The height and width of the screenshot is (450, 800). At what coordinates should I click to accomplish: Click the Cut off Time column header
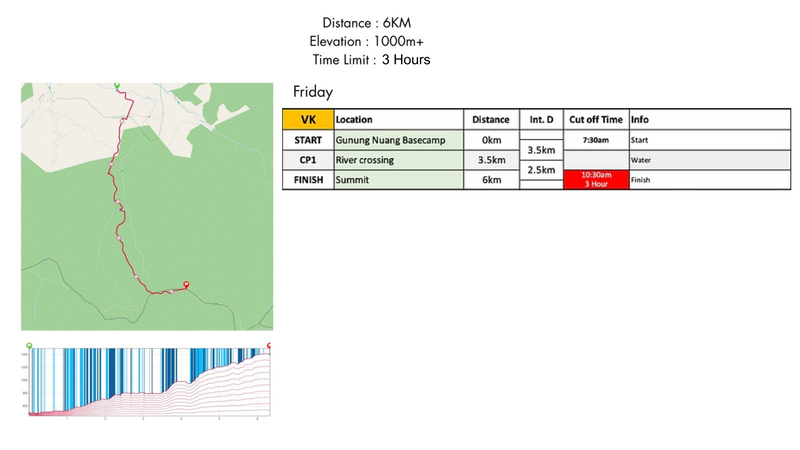coord(596,119)
